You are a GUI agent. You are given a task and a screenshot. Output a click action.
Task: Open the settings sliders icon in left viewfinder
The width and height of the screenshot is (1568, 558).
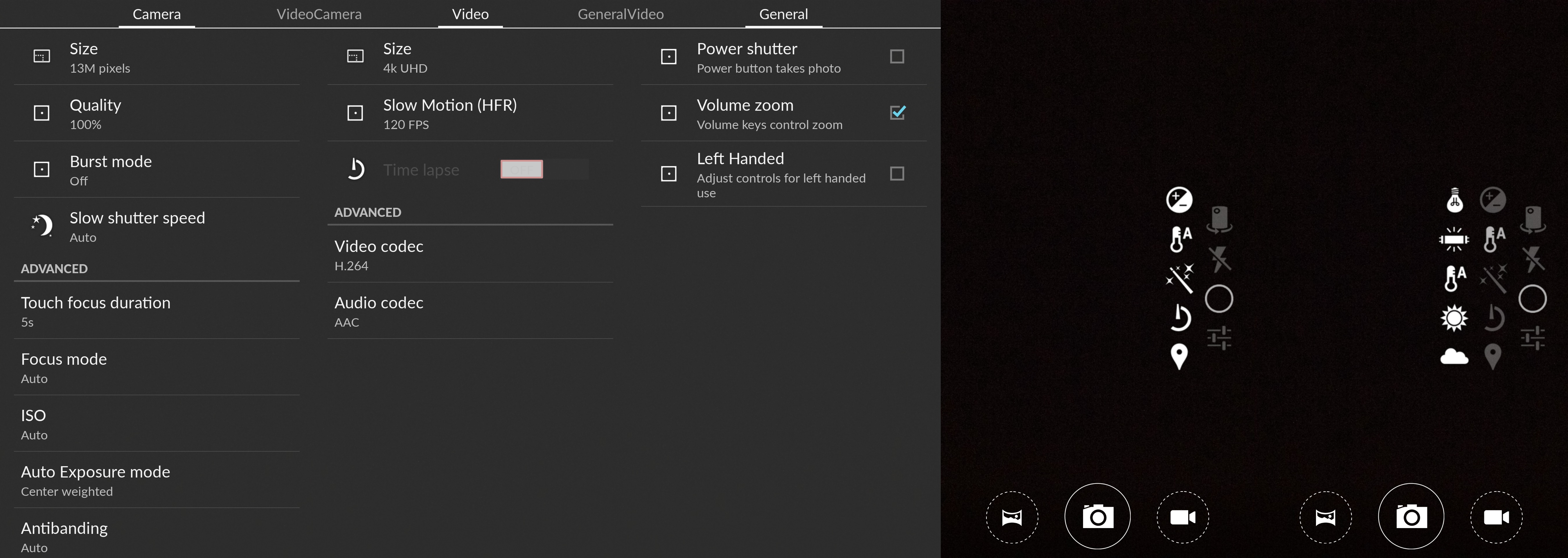(1219, 338)
